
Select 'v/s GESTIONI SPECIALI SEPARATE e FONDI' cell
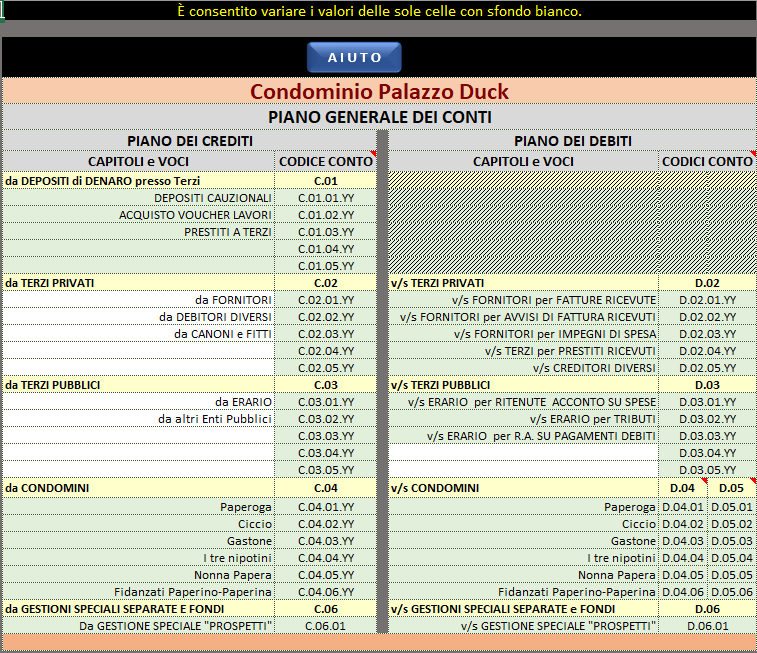(523, 609)
